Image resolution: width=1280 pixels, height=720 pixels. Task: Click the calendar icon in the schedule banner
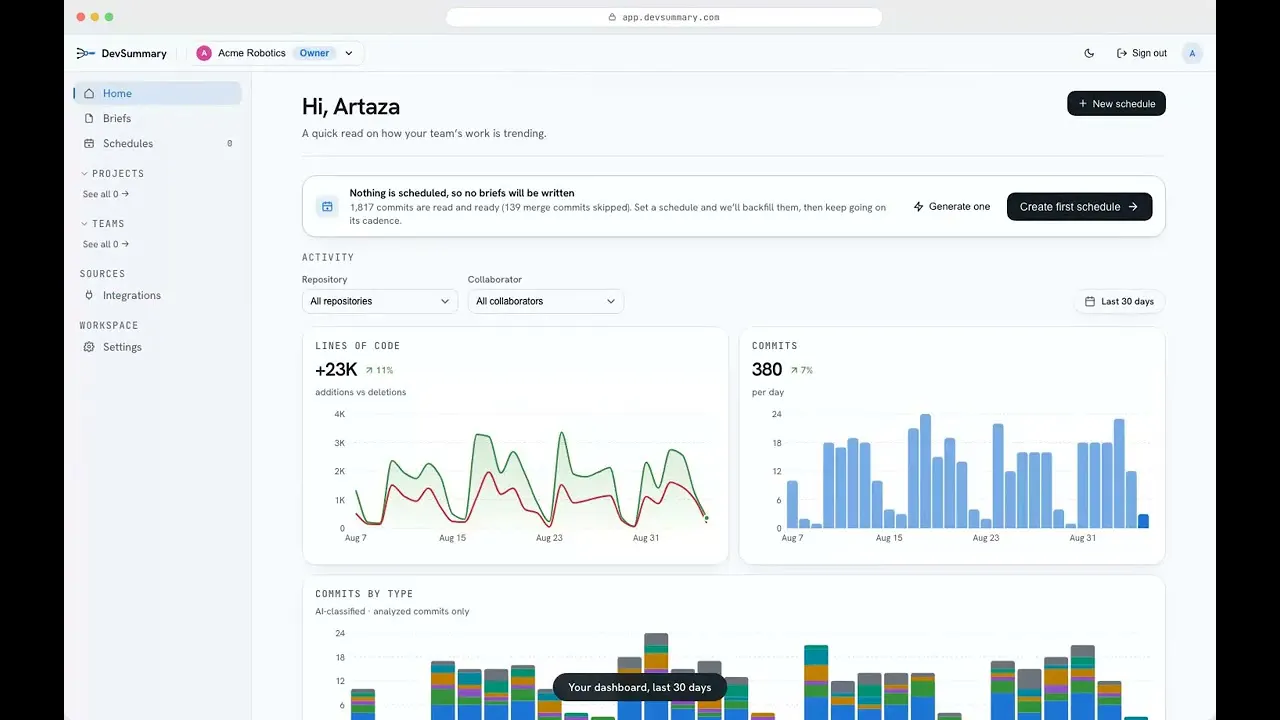click(x=327, y=206)
